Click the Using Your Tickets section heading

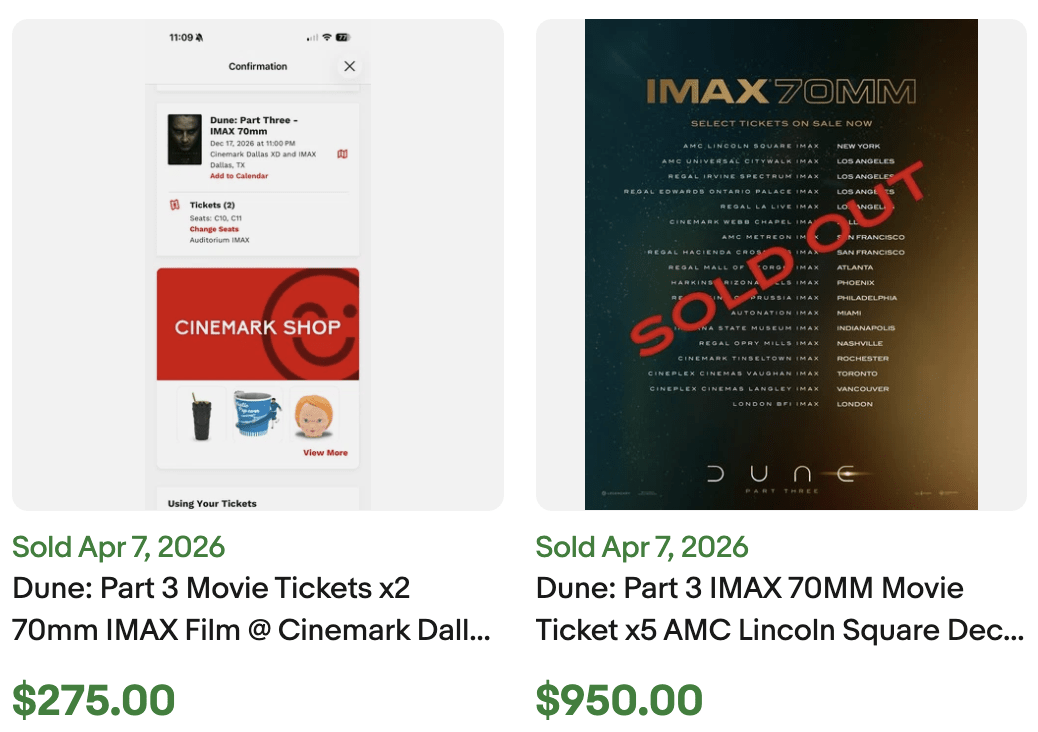(212, 503)
